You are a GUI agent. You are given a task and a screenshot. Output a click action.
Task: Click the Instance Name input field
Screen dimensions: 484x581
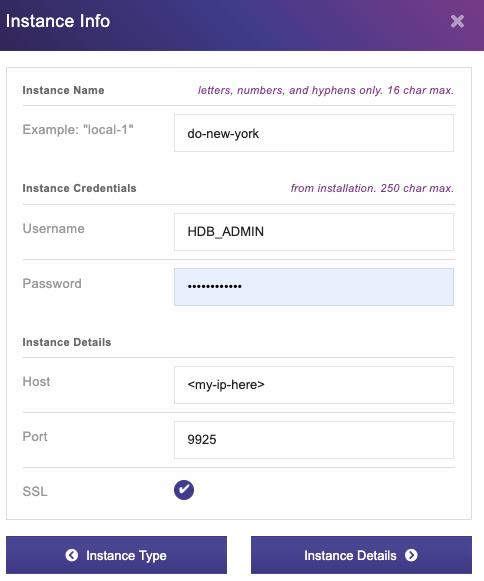click(314, 133)
